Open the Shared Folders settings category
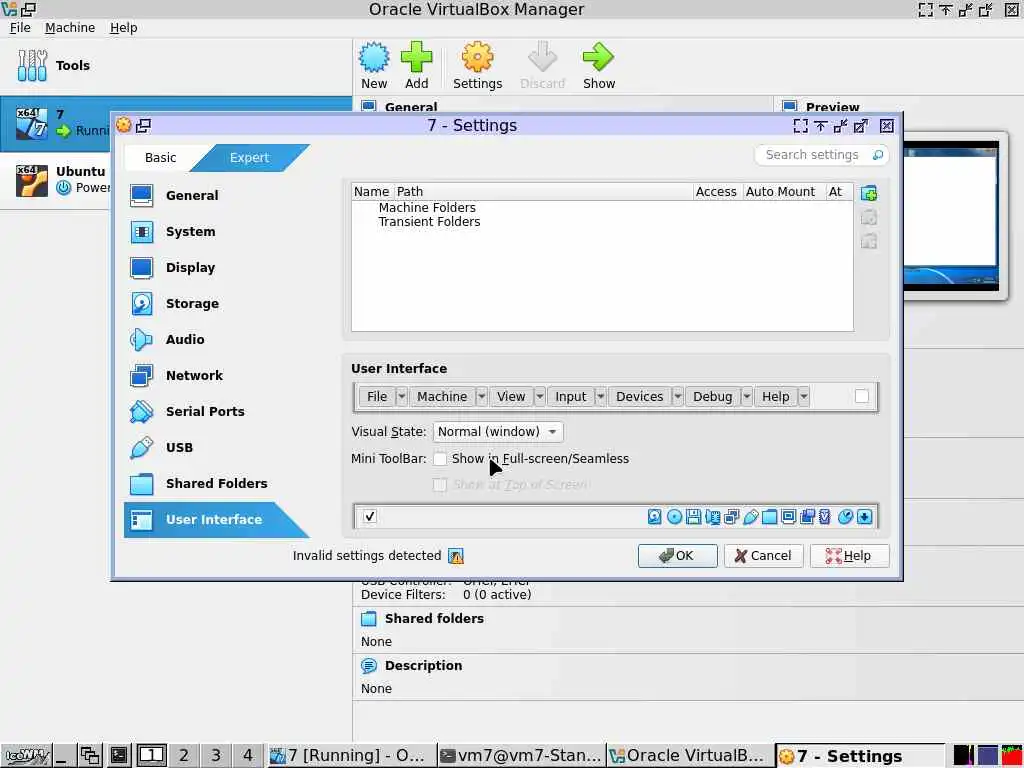Screen dimensions: 1024x768 click(216, 483)
